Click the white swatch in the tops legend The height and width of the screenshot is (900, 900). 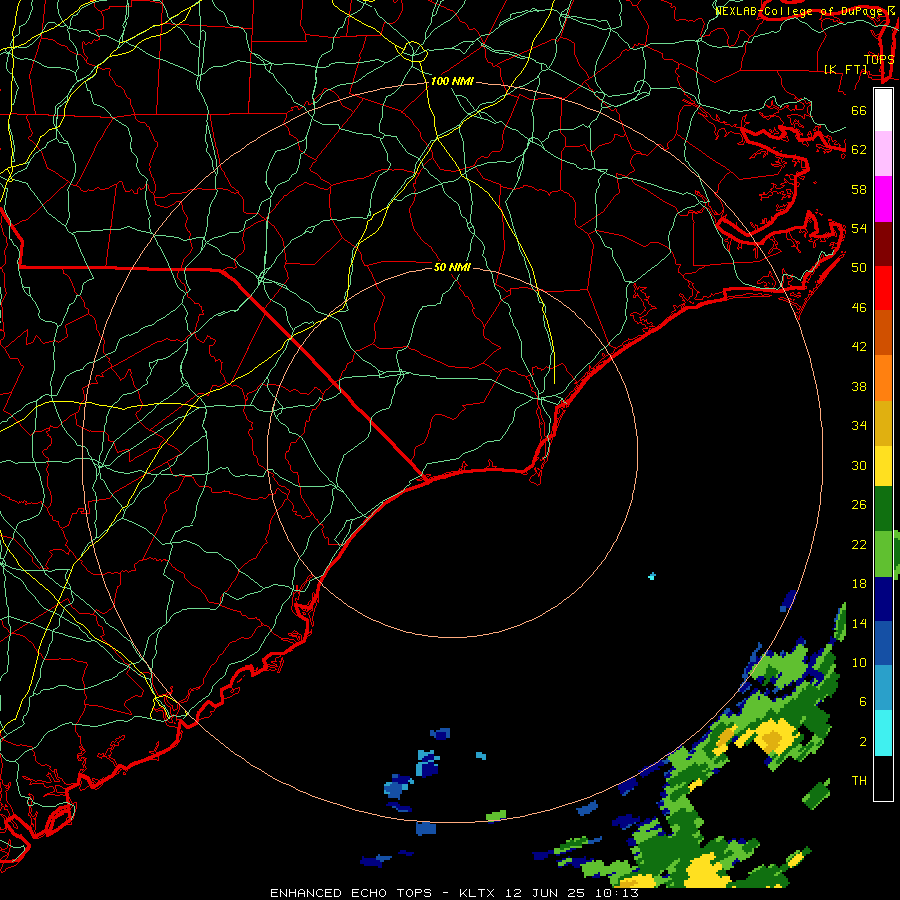[x=883, y=110]
